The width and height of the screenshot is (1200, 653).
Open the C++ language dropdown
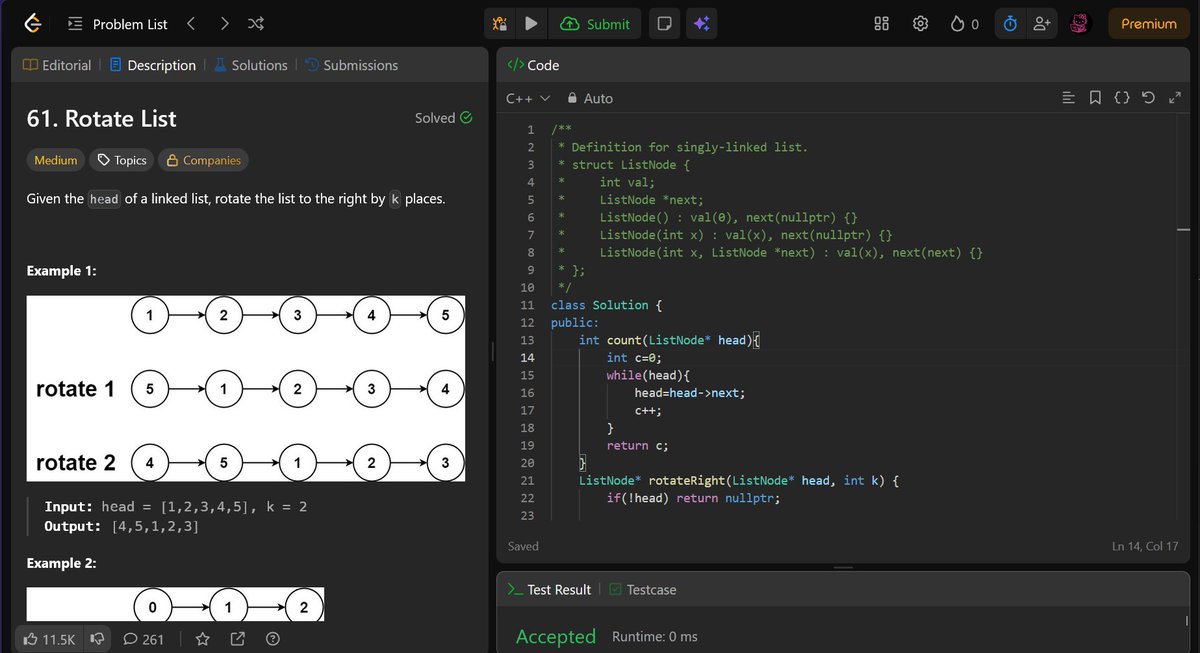coord(528,98)
